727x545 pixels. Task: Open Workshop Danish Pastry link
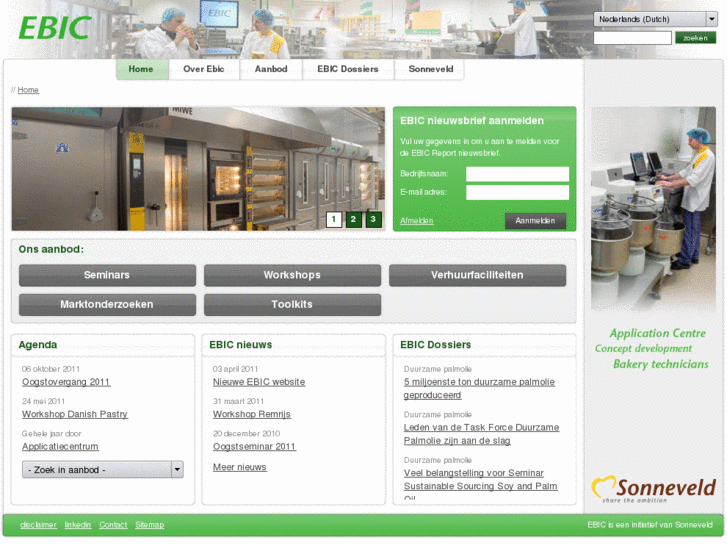coord(75,414)
